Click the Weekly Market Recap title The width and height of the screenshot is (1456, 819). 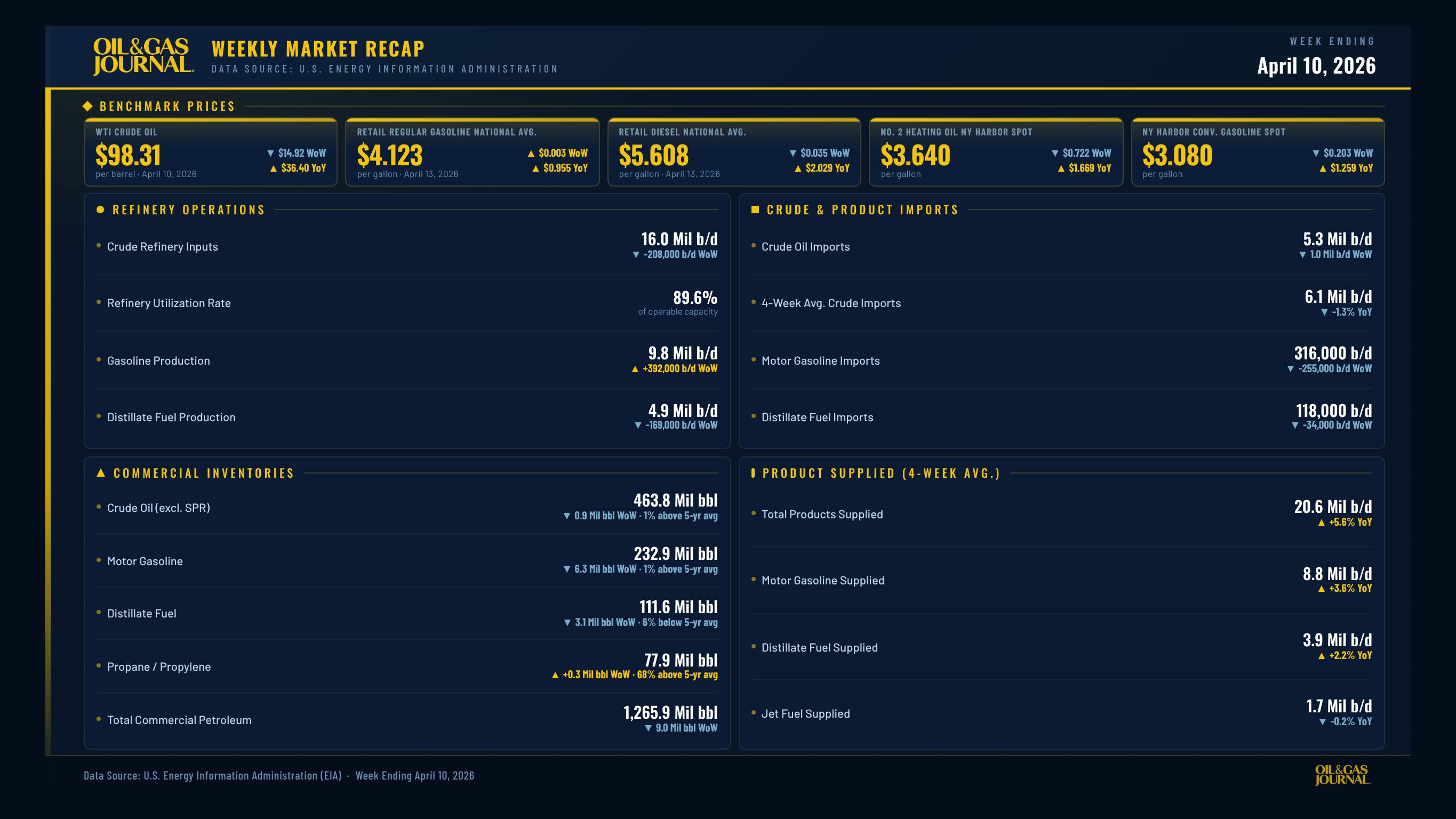click(x=318, y=49)
